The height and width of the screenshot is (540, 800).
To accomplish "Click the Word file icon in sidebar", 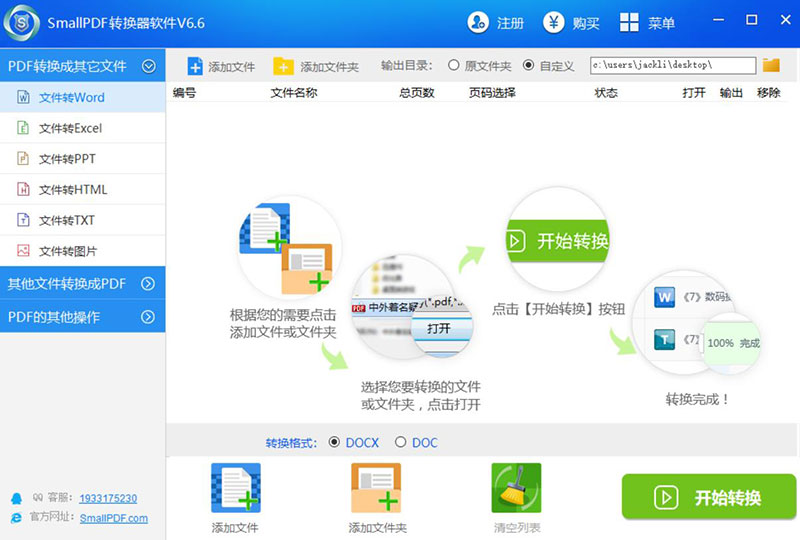I will [23, 97].
